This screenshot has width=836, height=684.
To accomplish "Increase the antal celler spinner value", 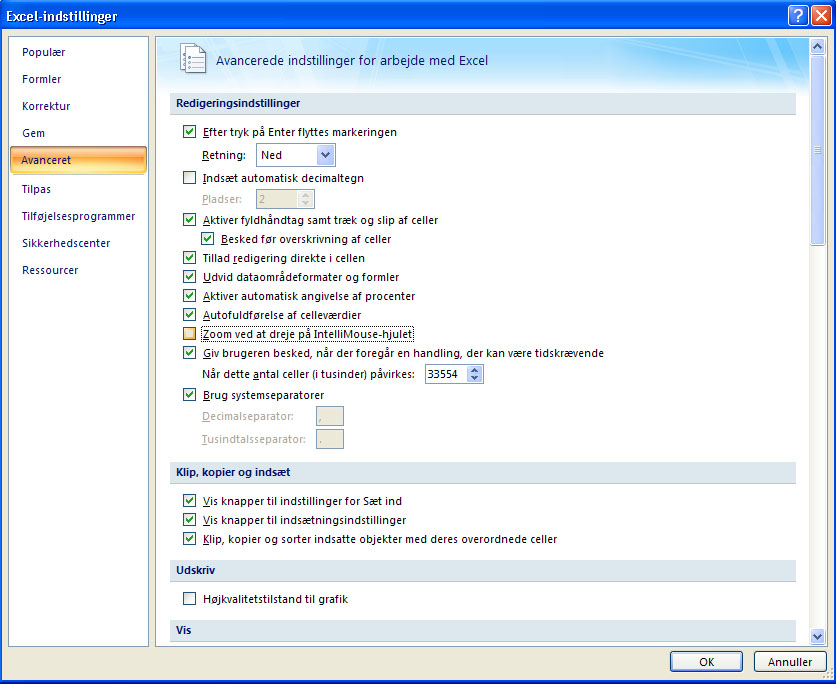I will (475, 369).
